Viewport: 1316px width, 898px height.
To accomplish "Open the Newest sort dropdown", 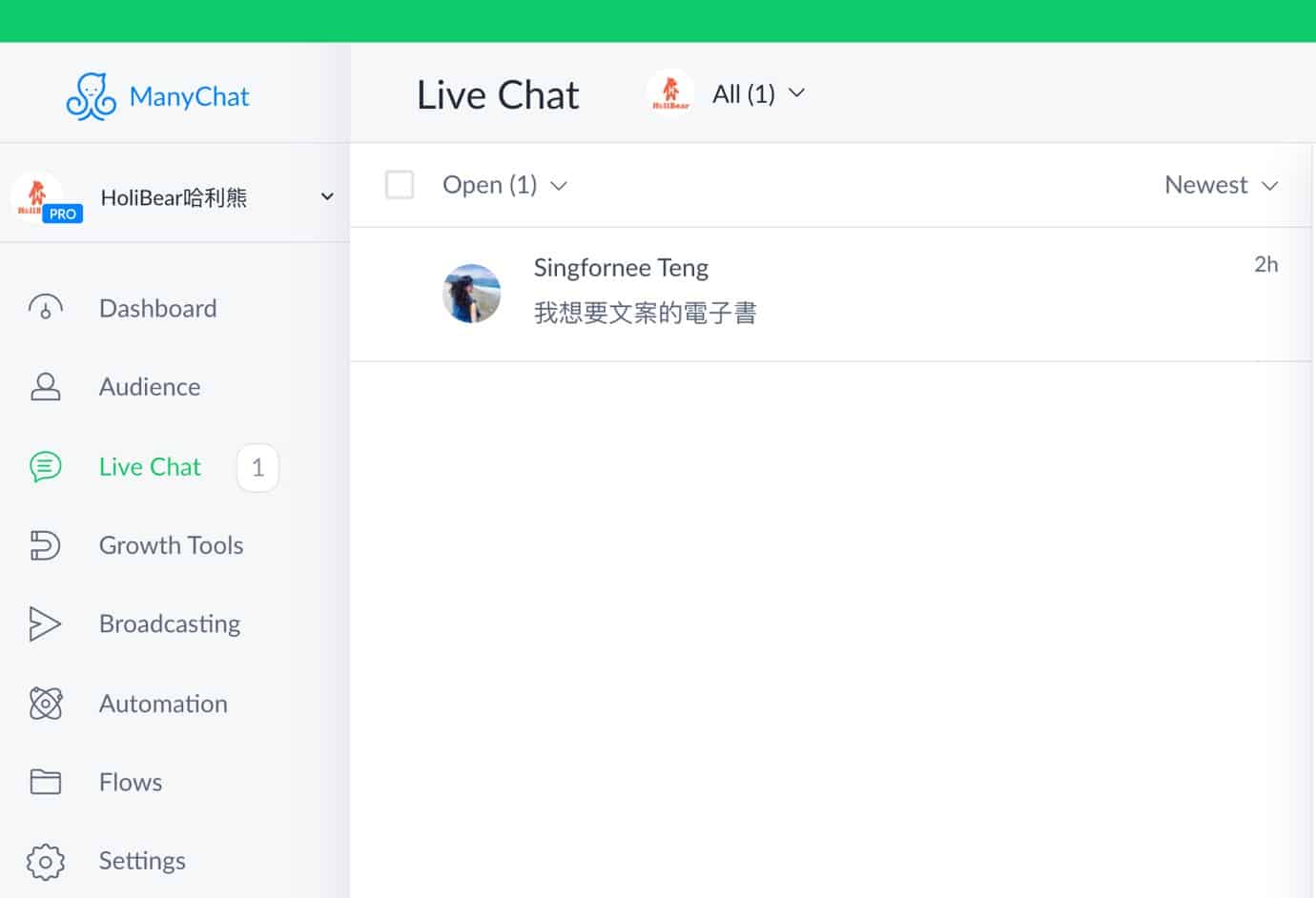I will 1221,185.
